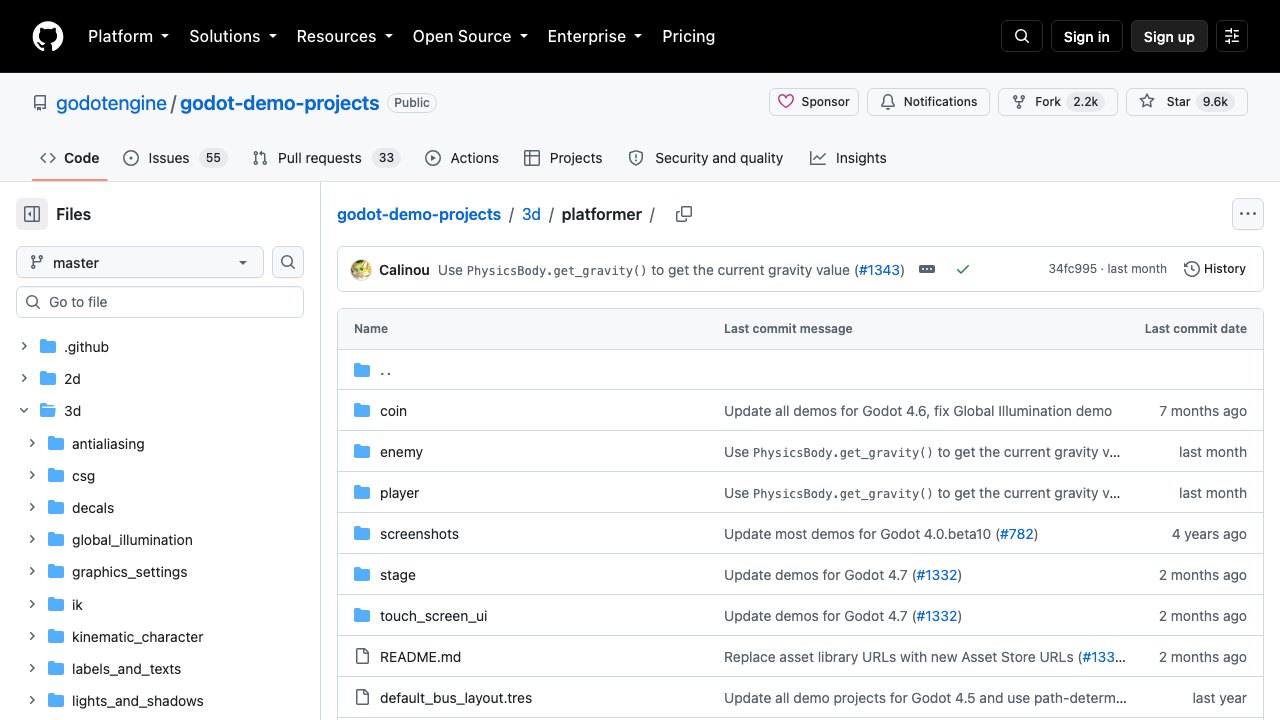This screenshot has width=1280, height=720.
Task: Open the enemy folder icon
Action: click(x=362, y=452)
